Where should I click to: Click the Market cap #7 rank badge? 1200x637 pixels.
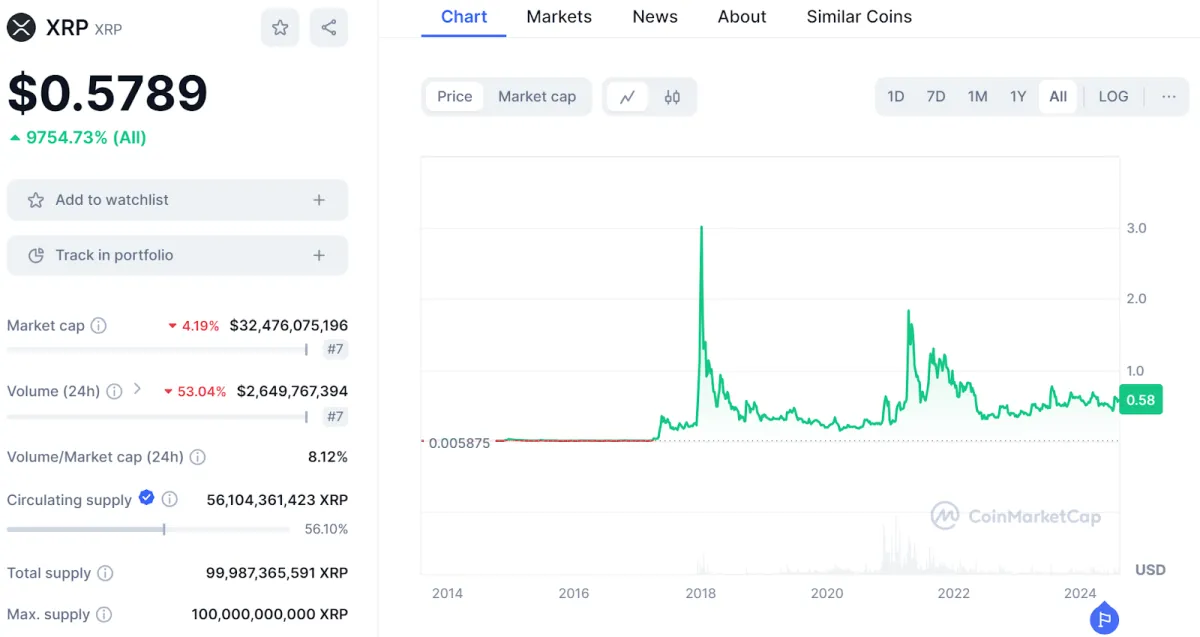[335, 349]
